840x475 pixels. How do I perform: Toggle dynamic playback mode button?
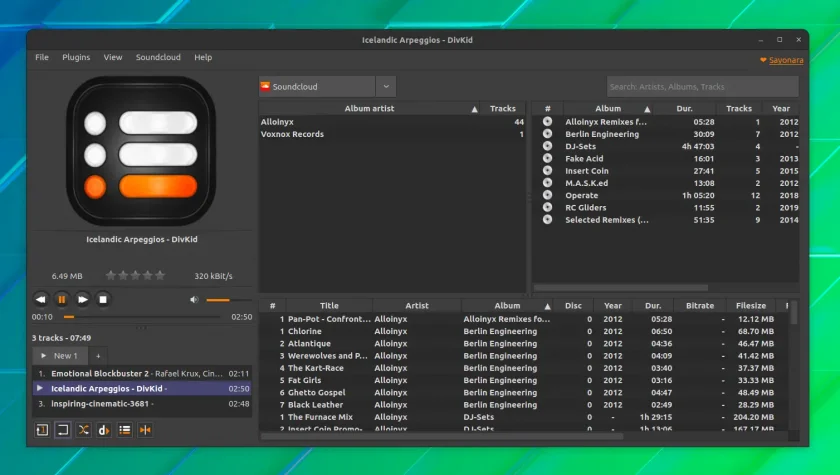point(104,429)
